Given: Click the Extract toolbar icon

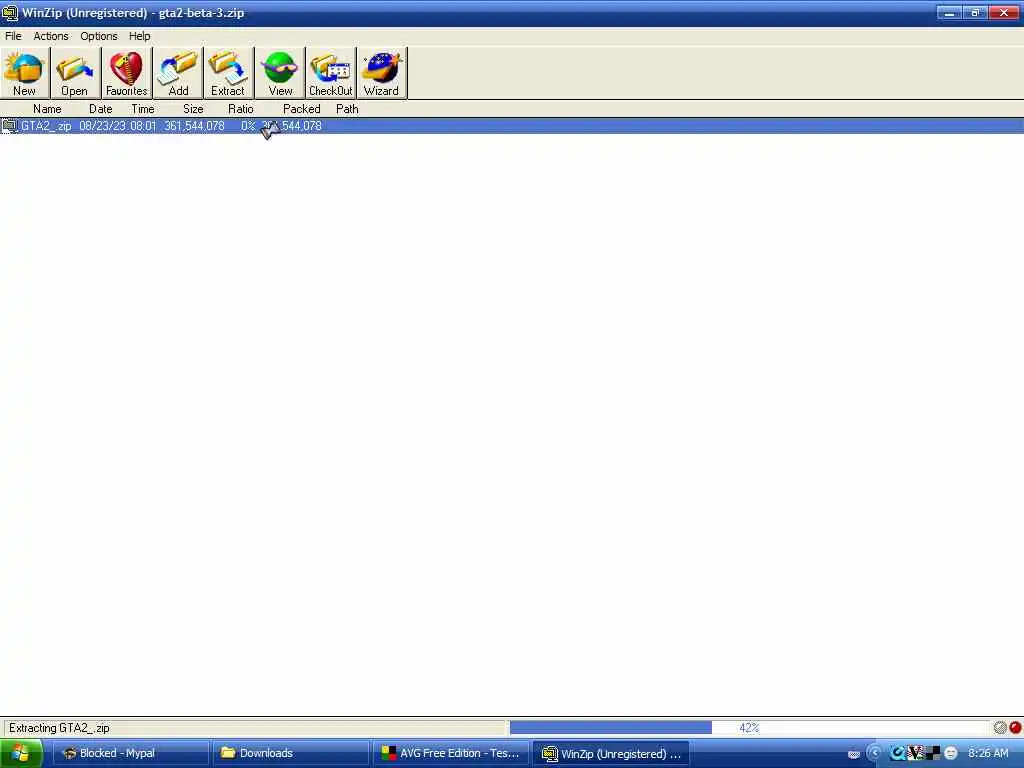Looking at the screenshot, I should point(229,72).
